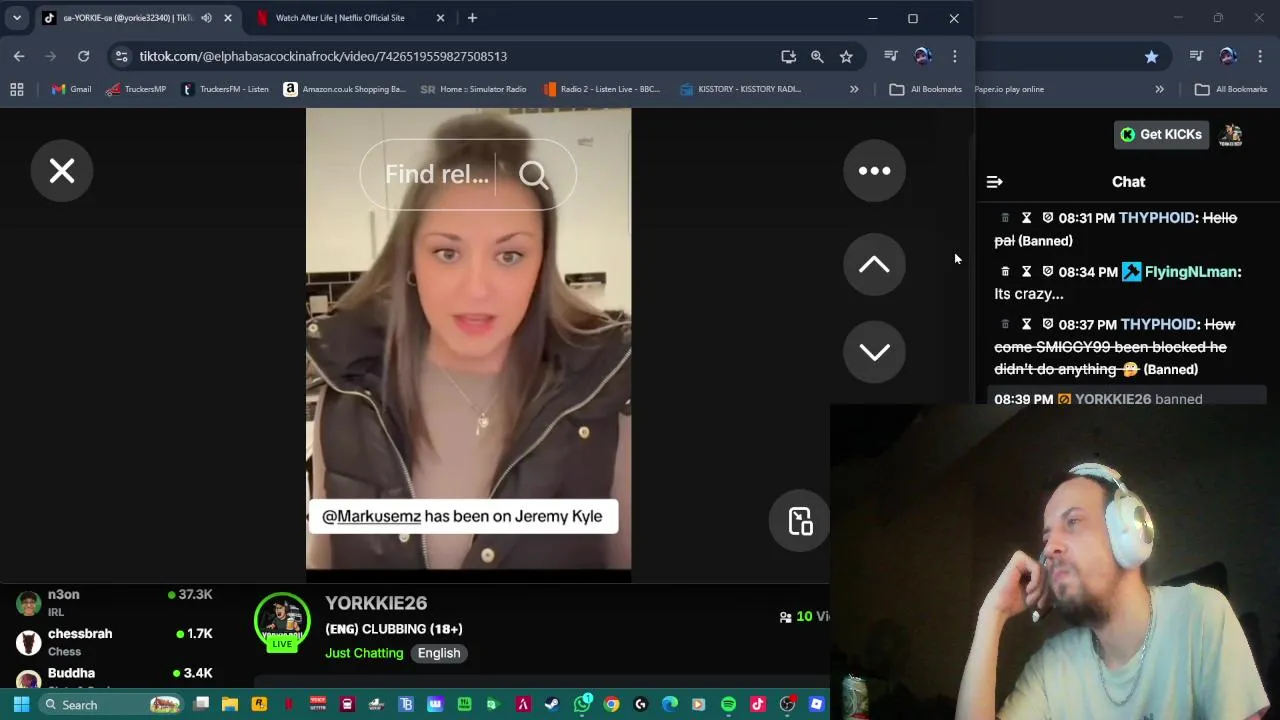Install app icon in address bar
Screen dimensions: 1280x720
(788, 56)
